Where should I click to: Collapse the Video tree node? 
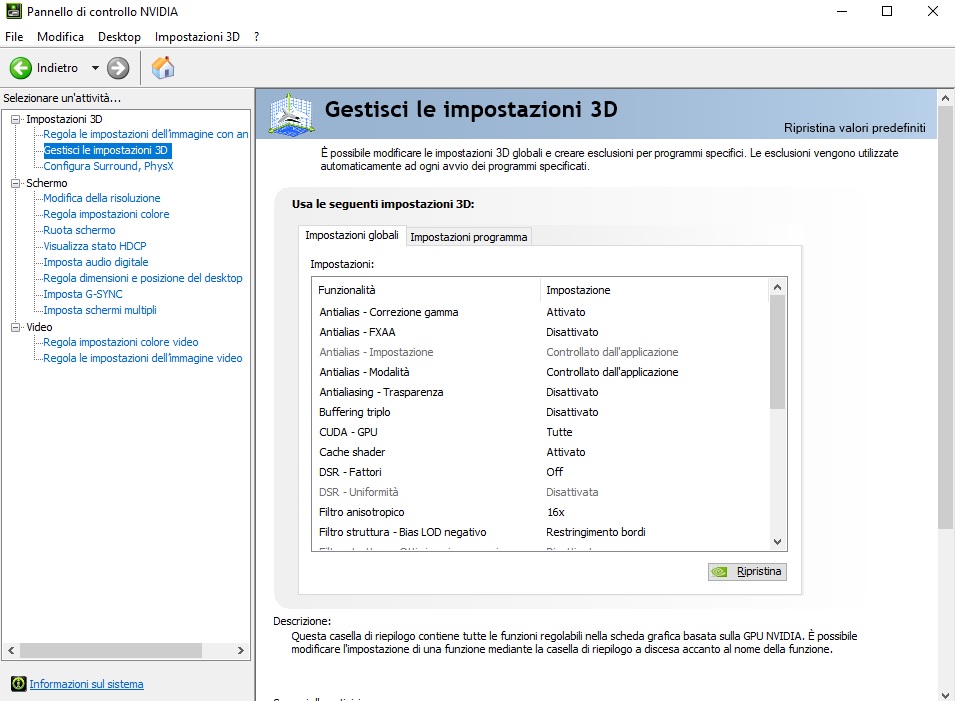point(16,328)
